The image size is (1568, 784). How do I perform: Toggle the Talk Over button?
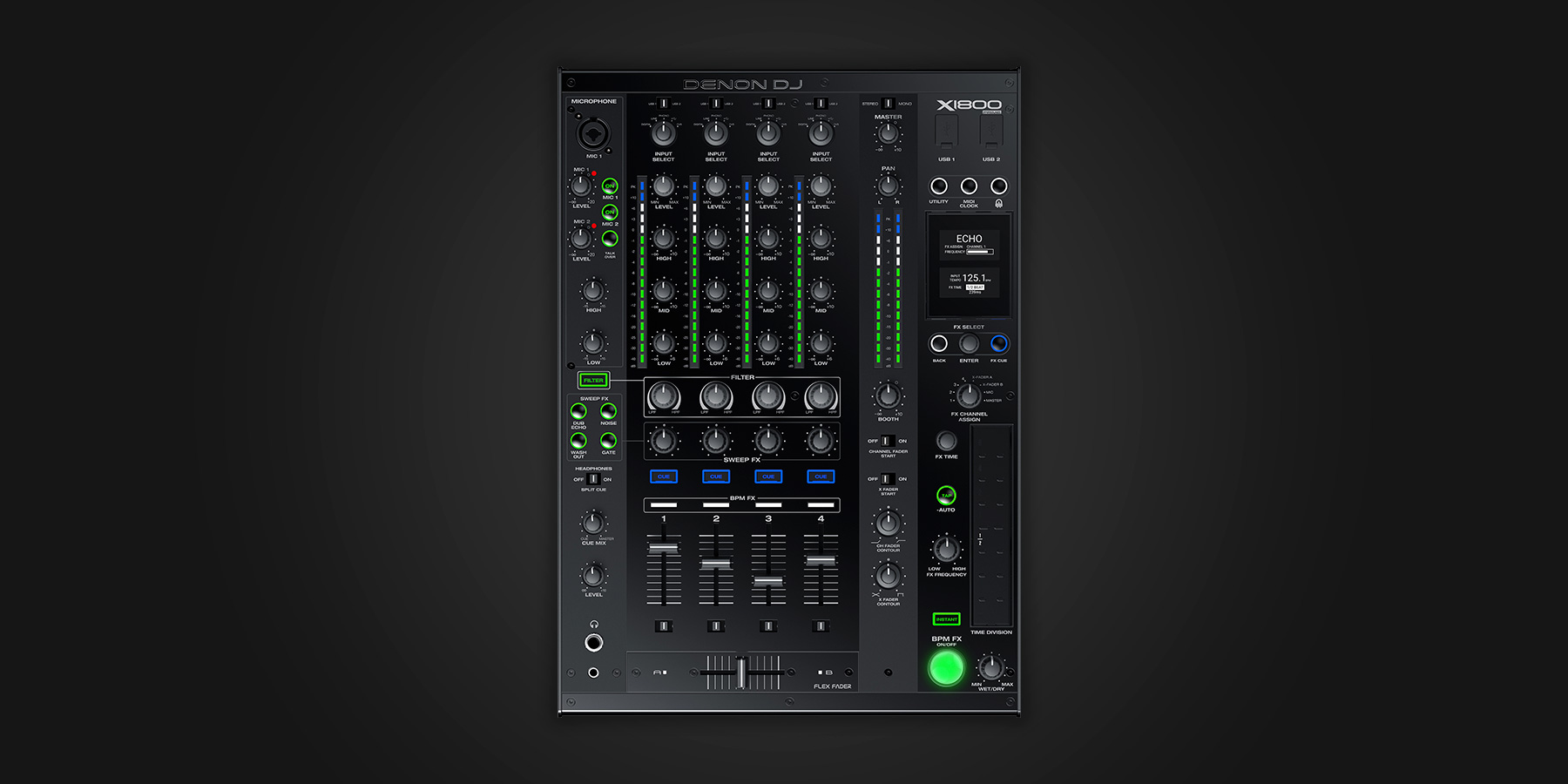coord(610,238)
